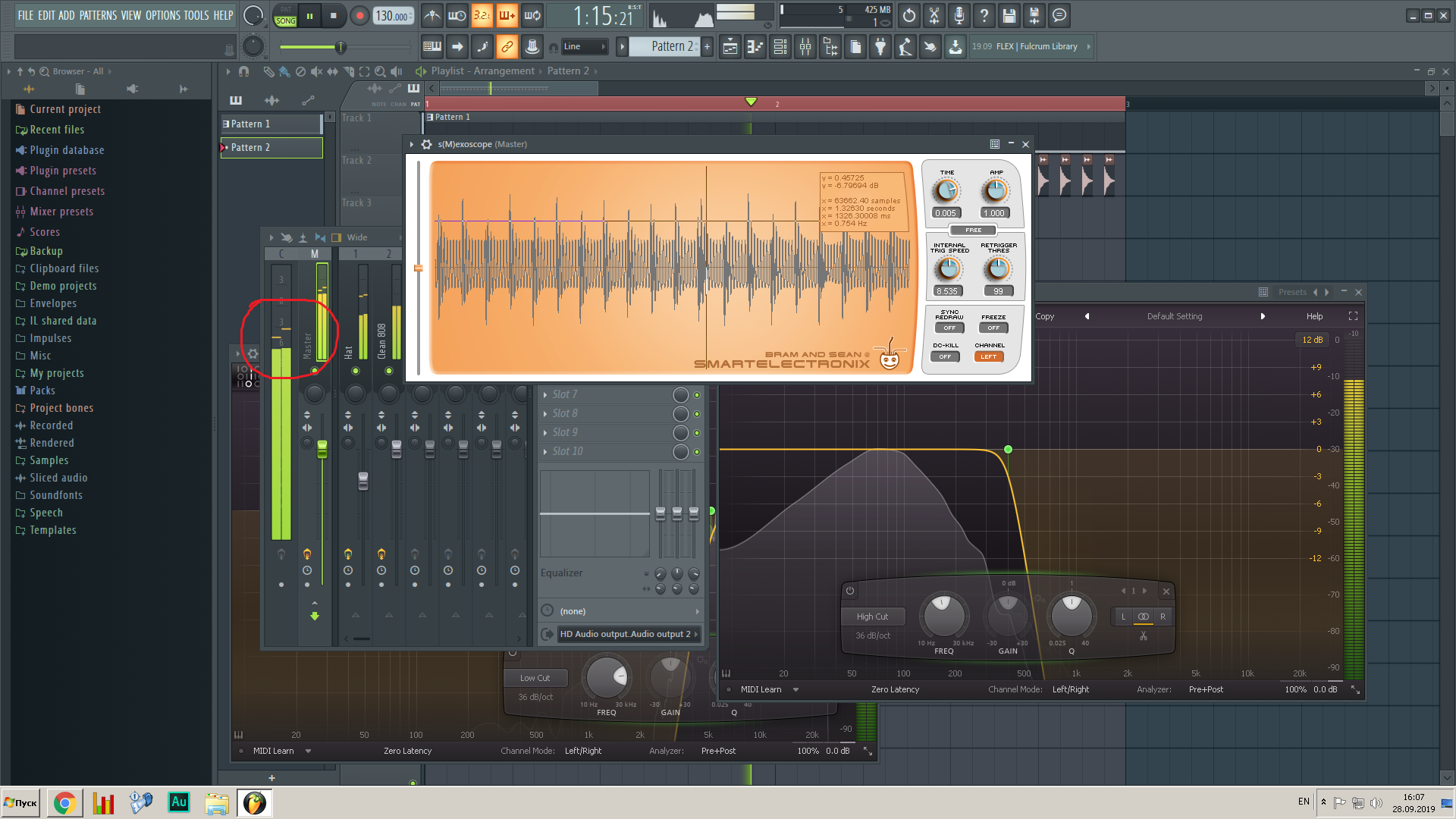Toggle the FREEZE switch in s(M)exoscope

coord(993,328)
